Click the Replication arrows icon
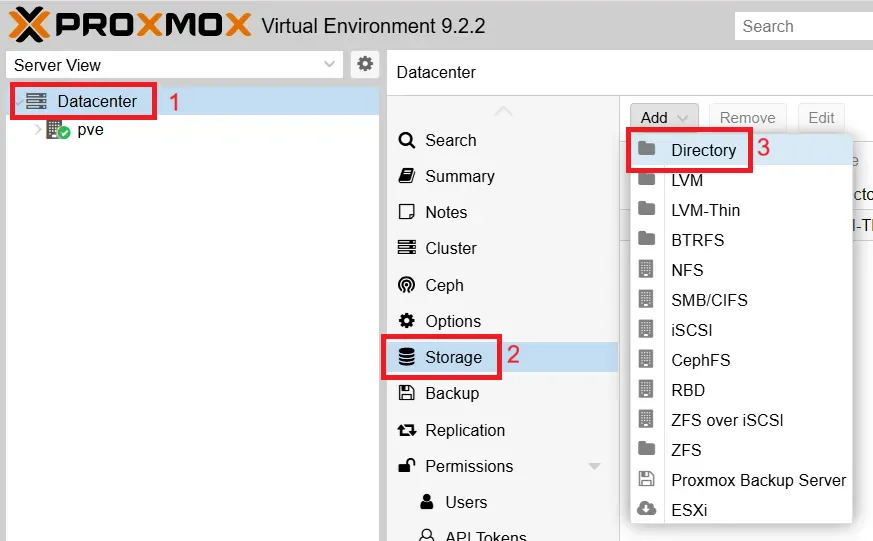873x541 pixels. pyautogui.click(x=406, y=430)
